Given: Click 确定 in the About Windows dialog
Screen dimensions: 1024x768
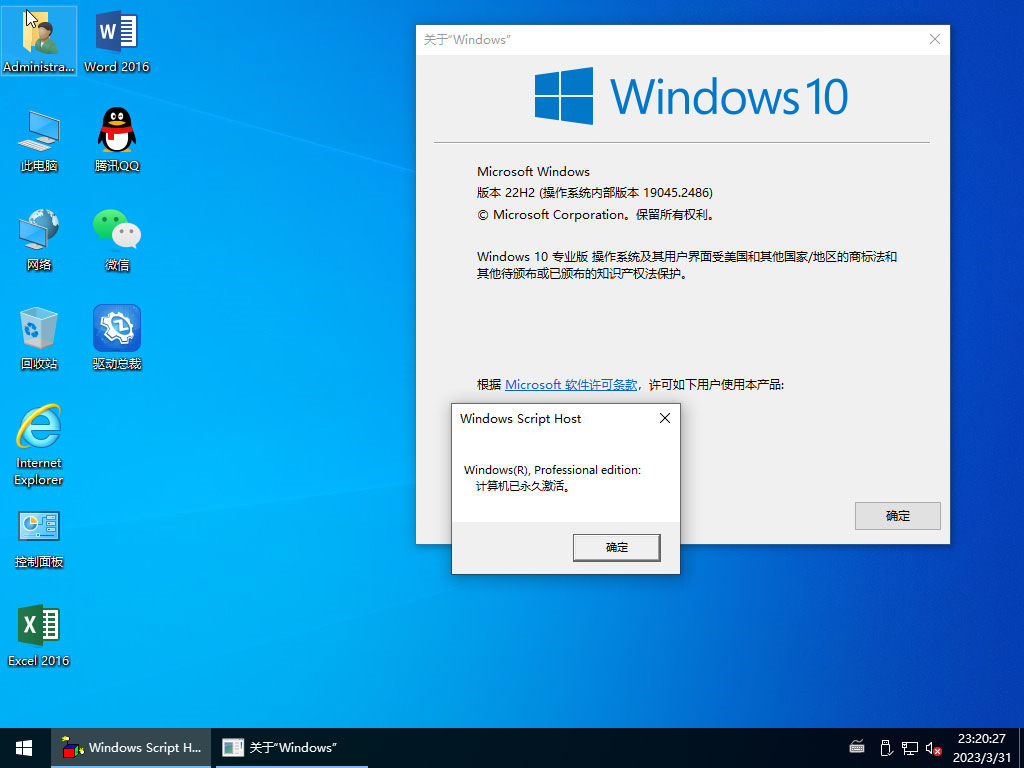Looking at the screenshot, I should [x=897, y=516].
